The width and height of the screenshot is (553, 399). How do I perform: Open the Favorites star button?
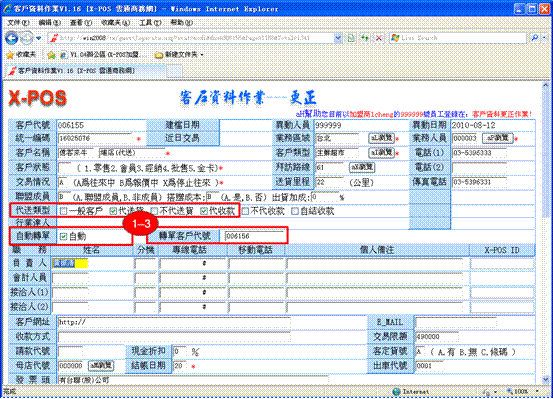(x=22, y=55)
